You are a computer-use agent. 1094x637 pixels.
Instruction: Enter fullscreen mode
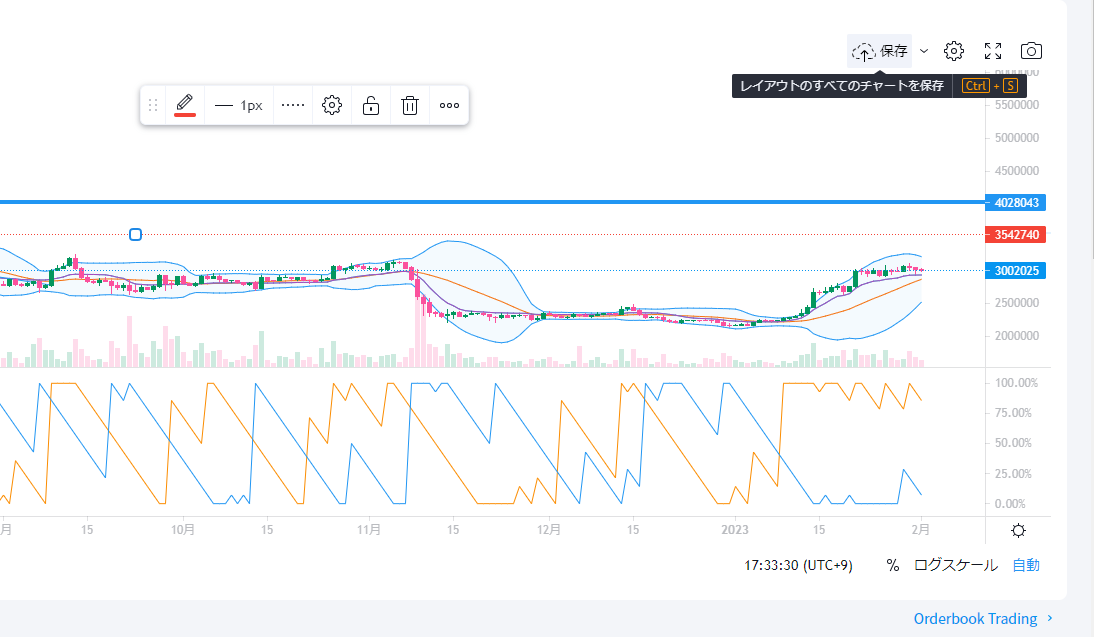point(993,51)
